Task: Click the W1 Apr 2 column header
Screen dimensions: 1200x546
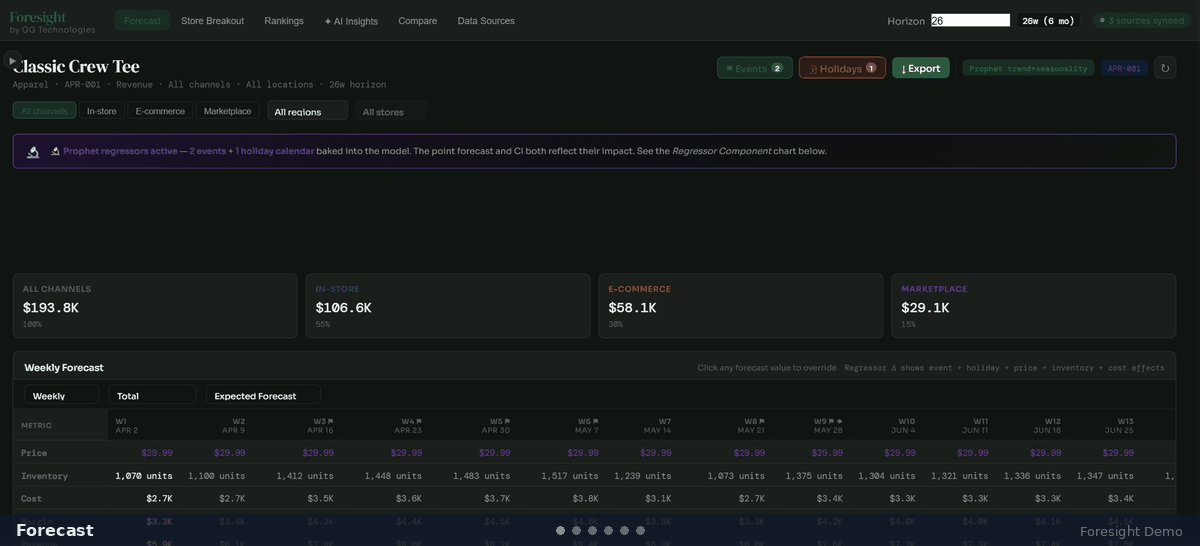Action: 127,425
